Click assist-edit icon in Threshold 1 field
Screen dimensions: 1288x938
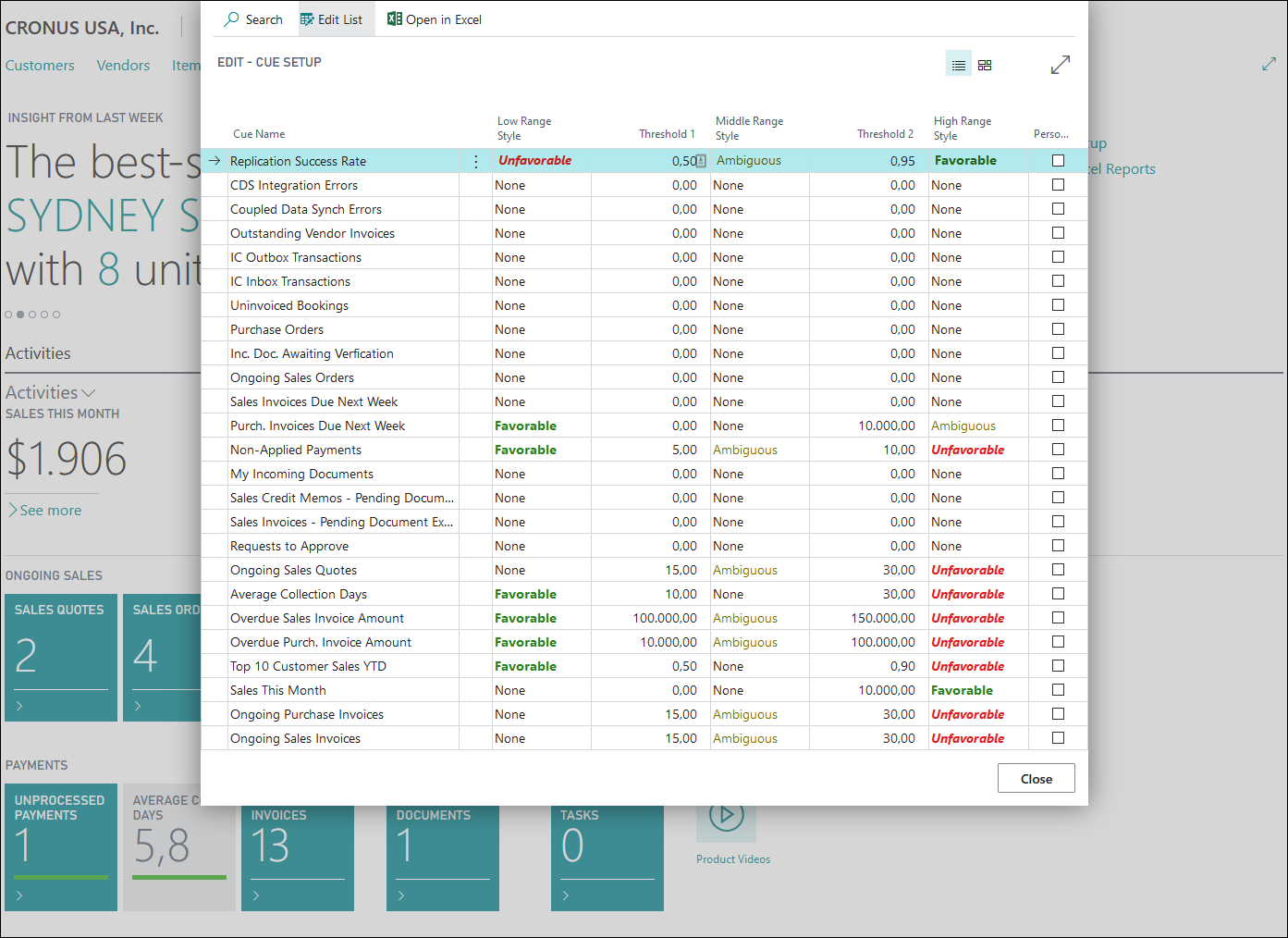(x=701, y=161)
